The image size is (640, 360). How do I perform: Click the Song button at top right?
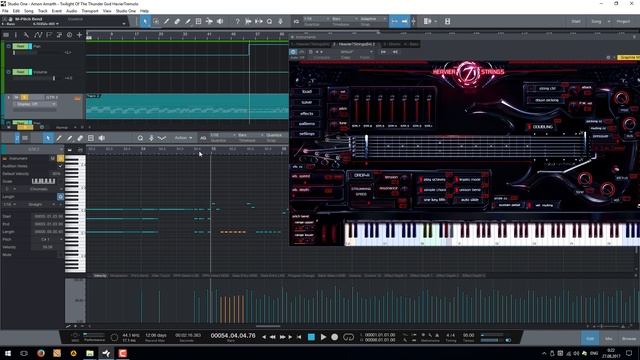pos(596,21)
